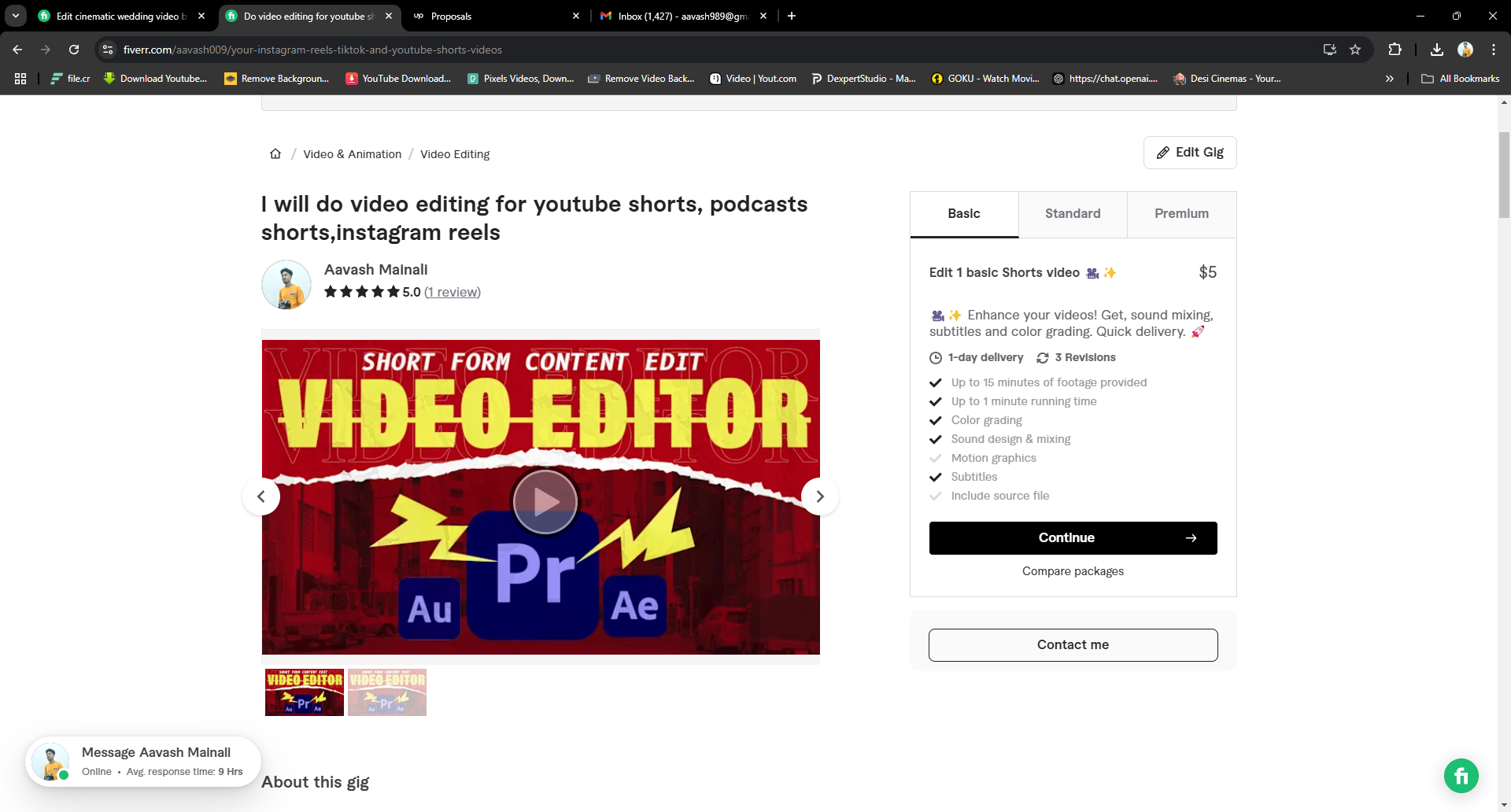1511x812 pixels.
Task: Go back with the browser back arrow
Action: [x=17, y=50]
